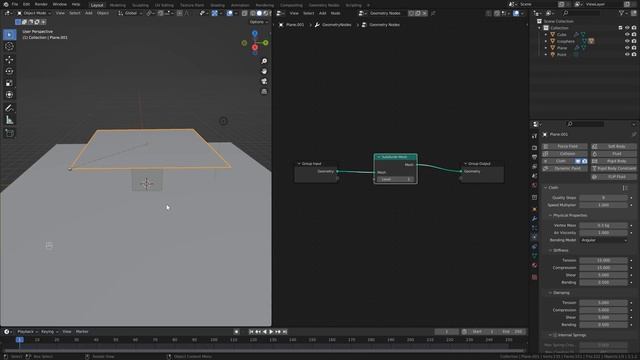This screenshot has height=360, width=640.
Task: Click Subdivide Mesh node header
Action: (395, 157)
